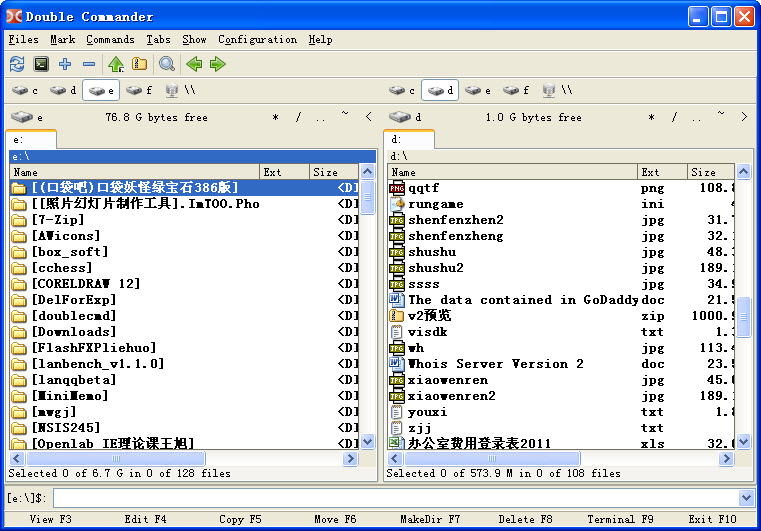761x531 pixels.
Task: Open the Configuration menu
Action: pyautogui.click(x=257, y=40)
